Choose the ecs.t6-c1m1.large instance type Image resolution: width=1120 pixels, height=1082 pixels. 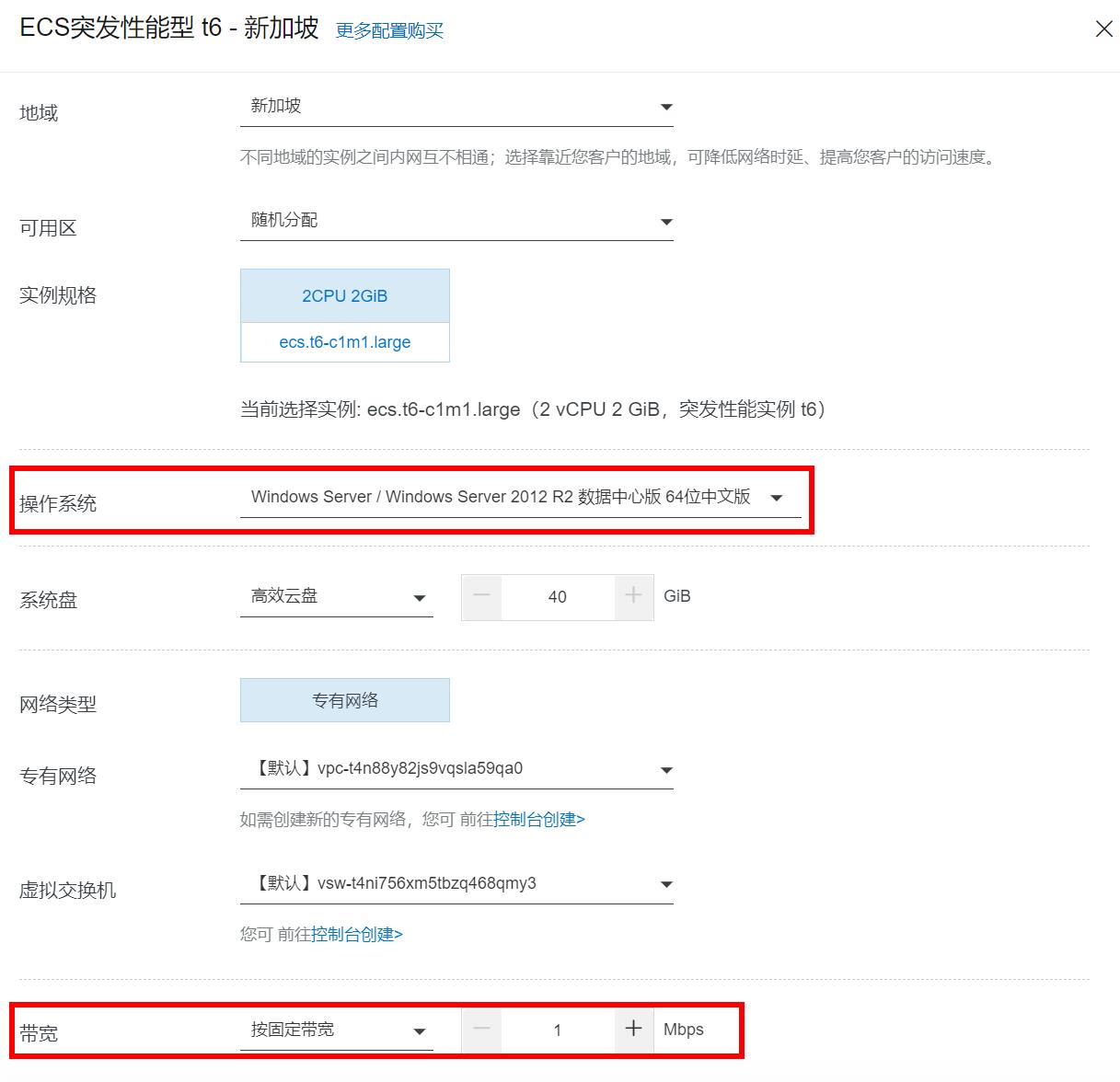[344, 342]
